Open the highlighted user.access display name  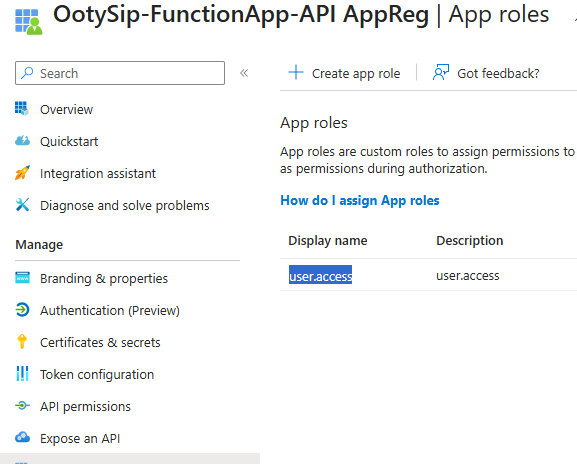pyautogui.click(x=321, y=276)
